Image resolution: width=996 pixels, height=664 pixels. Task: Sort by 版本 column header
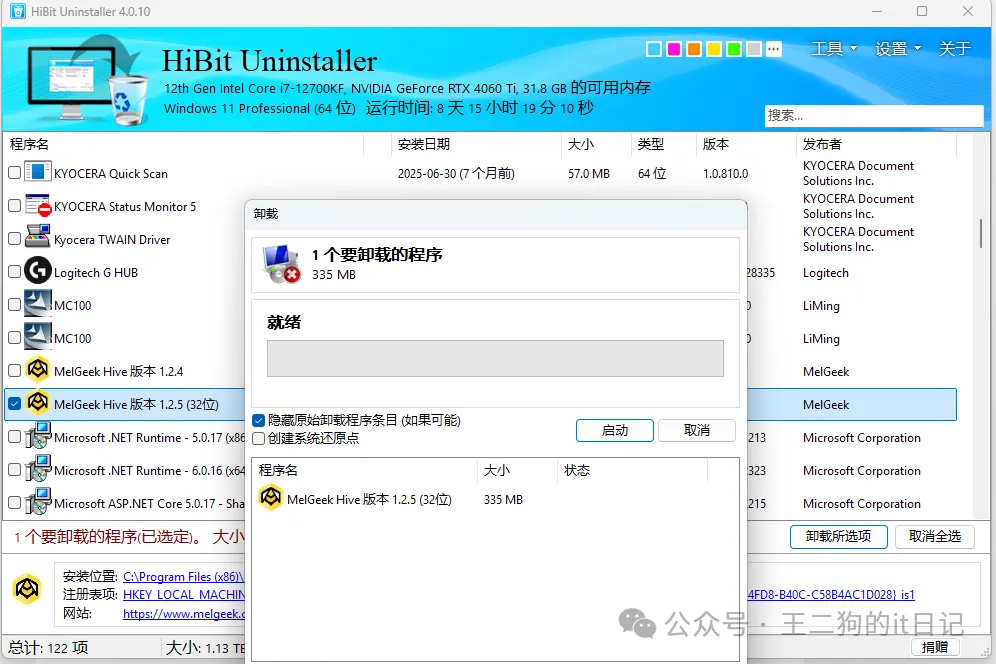(746, 144)
